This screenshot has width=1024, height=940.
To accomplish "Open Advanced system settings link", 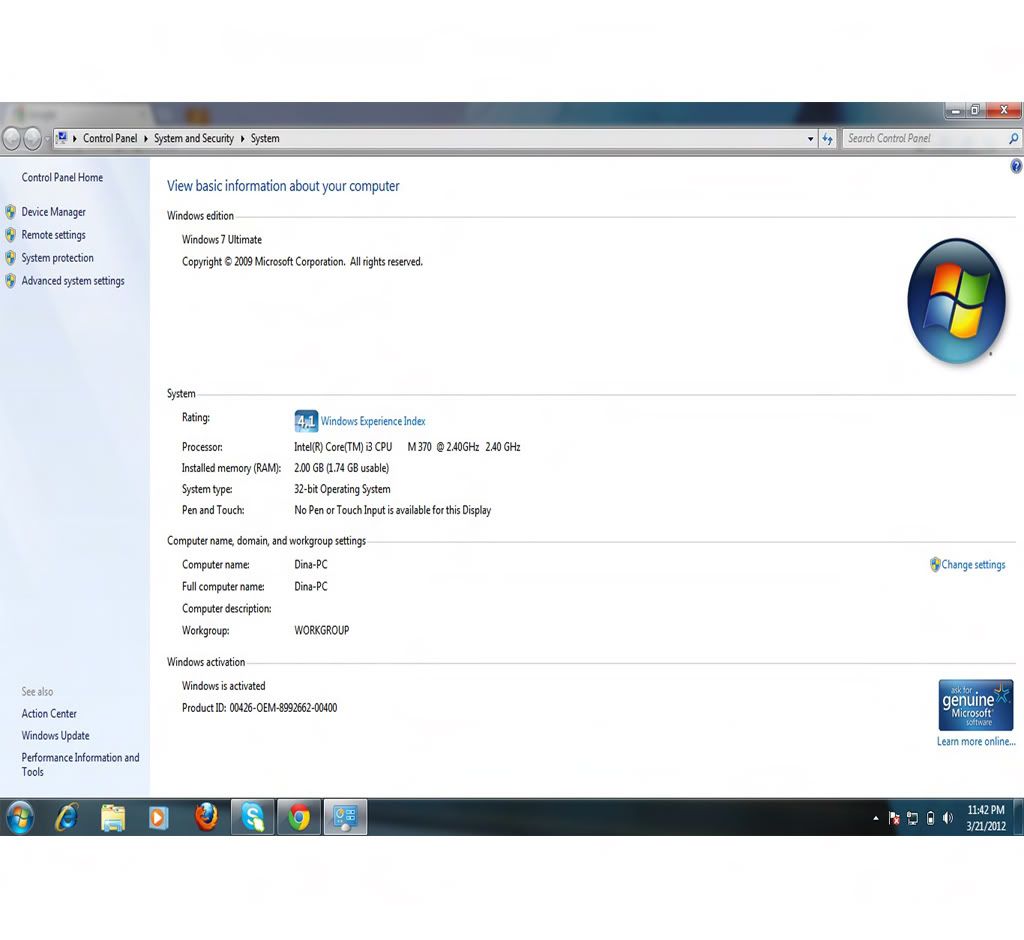I will pos(72,280).
